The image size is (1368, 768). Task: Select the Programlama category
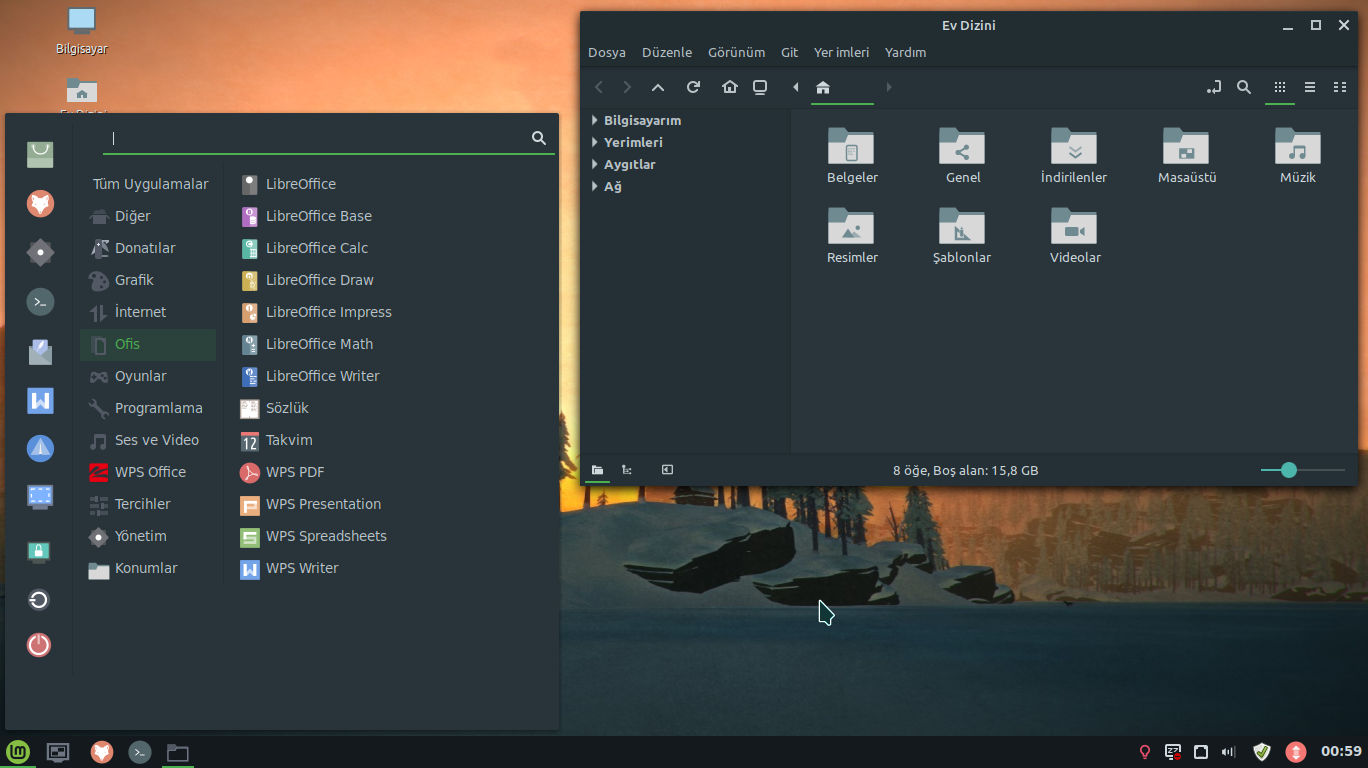(148, 408)
